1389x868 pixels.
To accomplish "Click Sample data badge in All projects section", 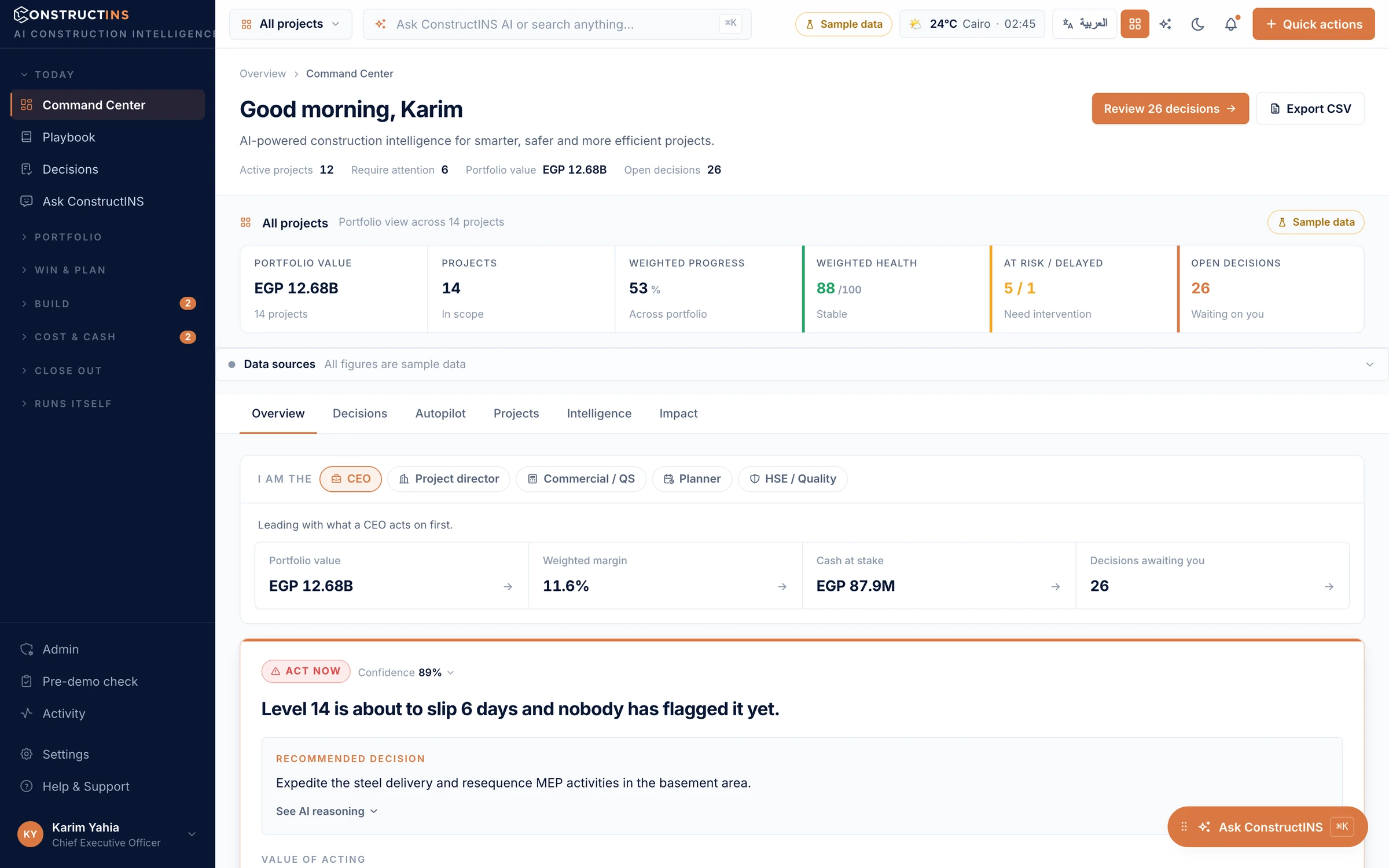I will point(1316,222).
